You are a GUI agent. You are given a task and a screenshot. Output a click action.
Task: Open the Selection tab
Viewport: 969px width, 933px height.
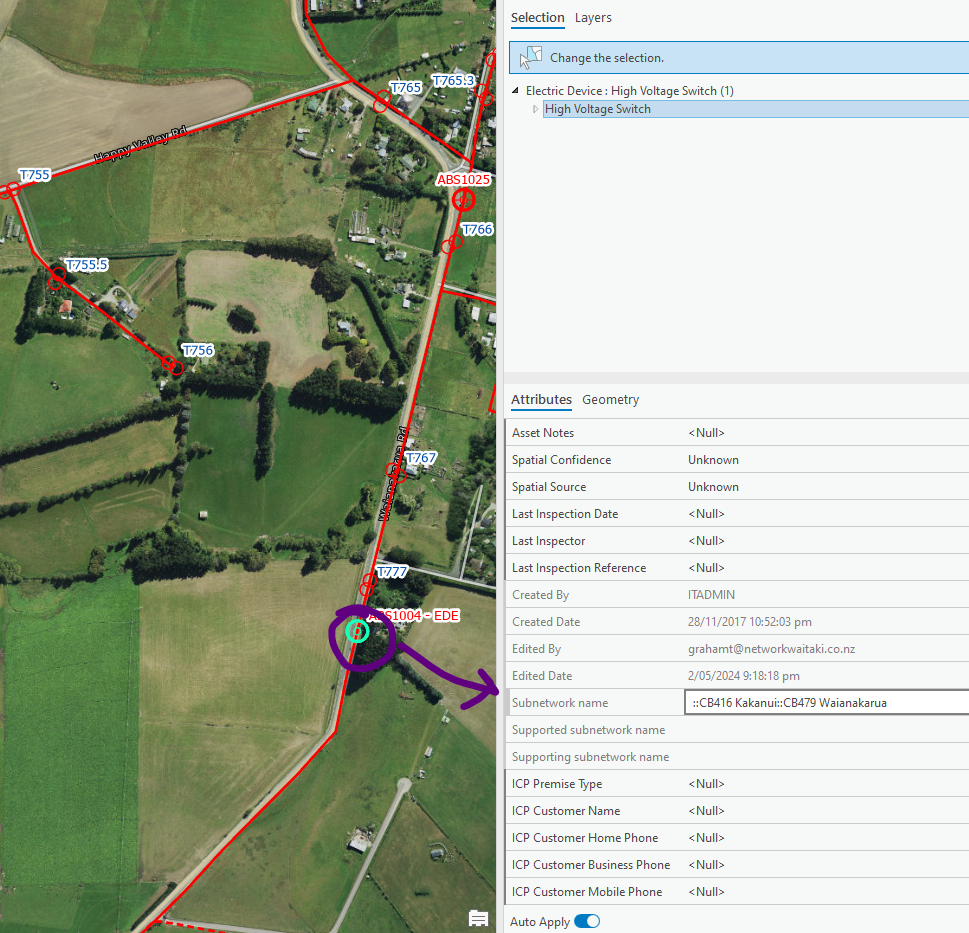coord(537,17)
